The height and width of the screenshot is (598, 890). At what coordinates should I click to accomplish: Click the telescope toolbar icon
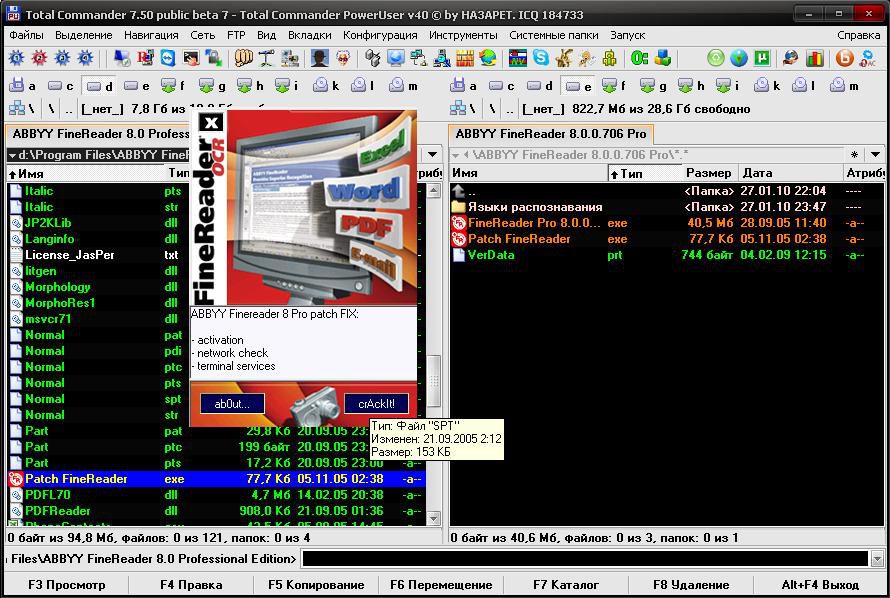tap(266, 57)
